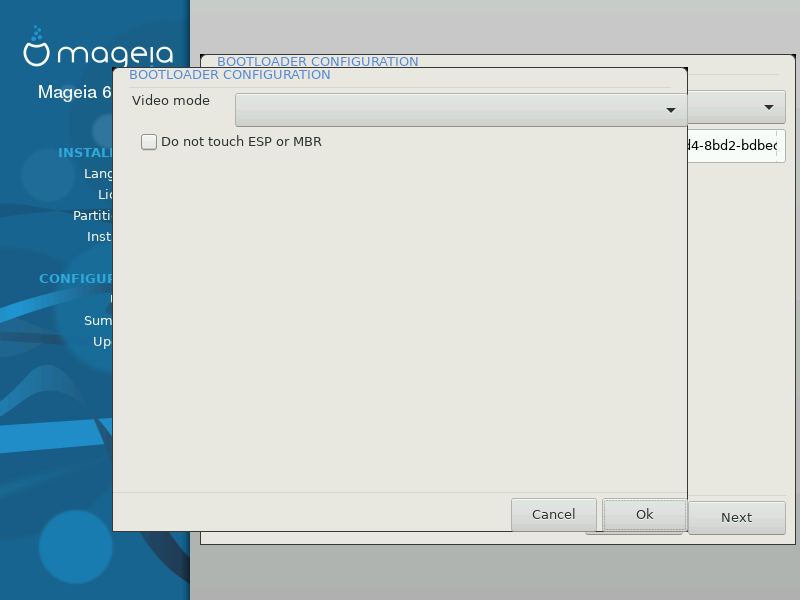
Task: Click the Next button
Action: coord(736,517)
